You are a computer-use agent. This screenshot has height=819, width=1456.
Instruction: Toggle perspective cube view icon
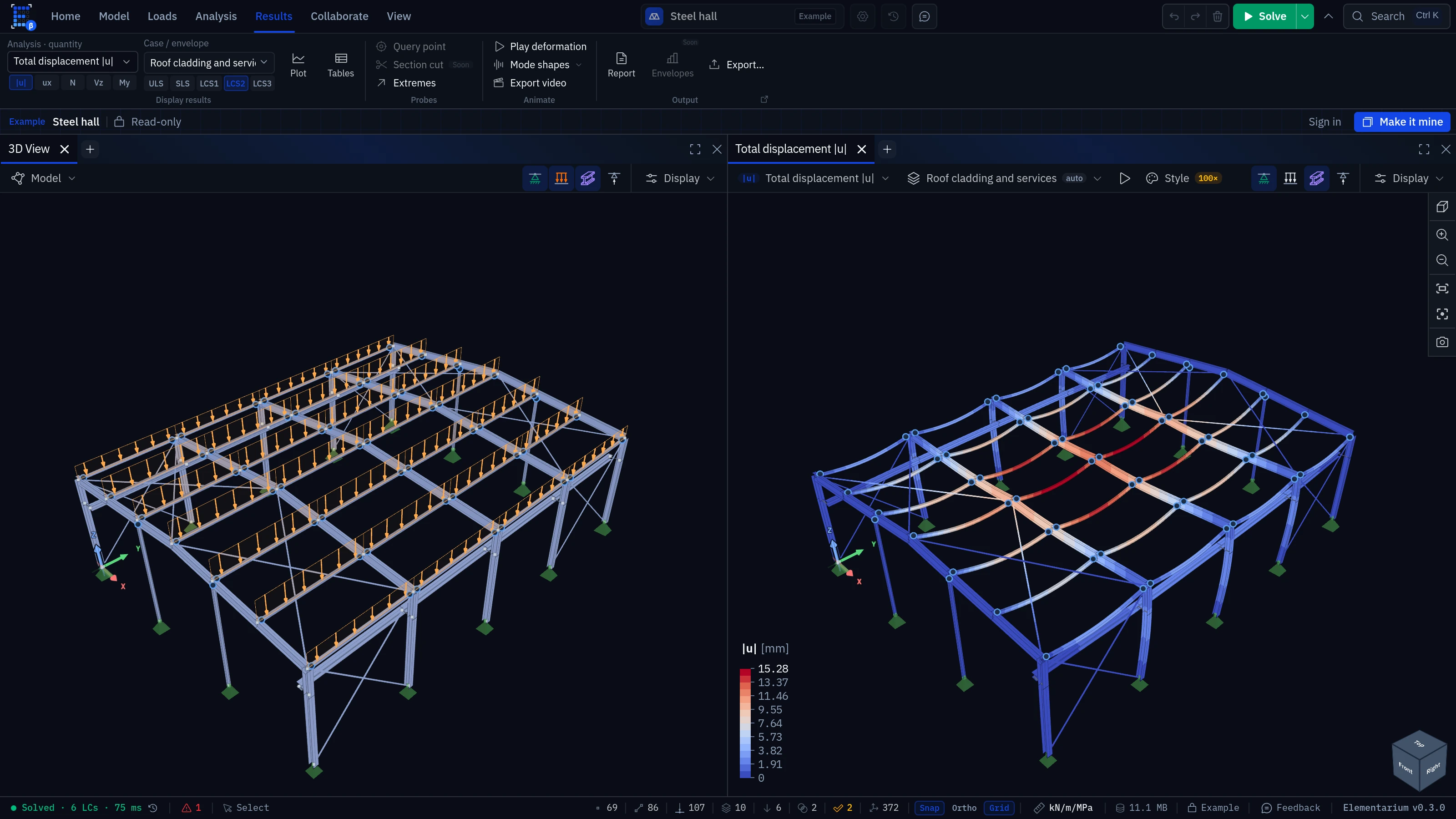1442,207
